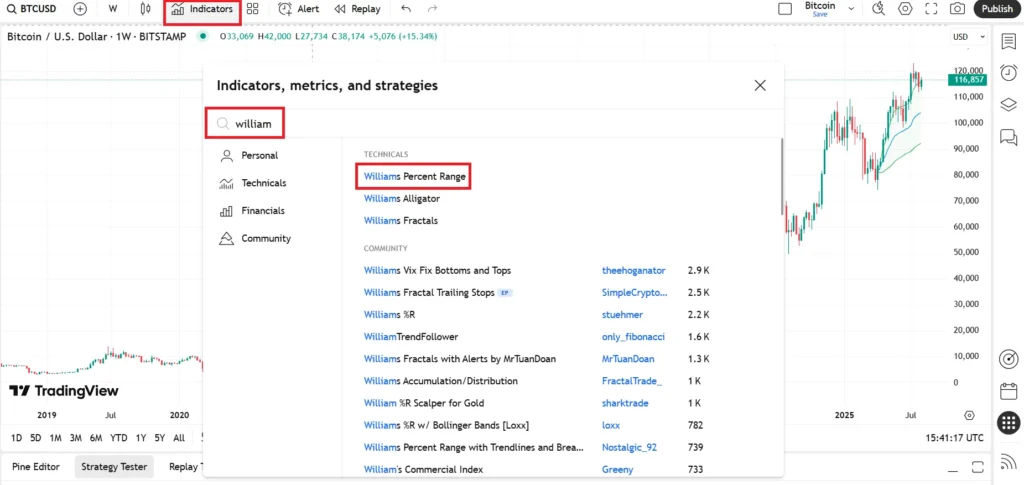Viewport: 1024px width, 485px height.
Task: Click the 15:41:17 UTC timezone clock
Action: [954, 438]
